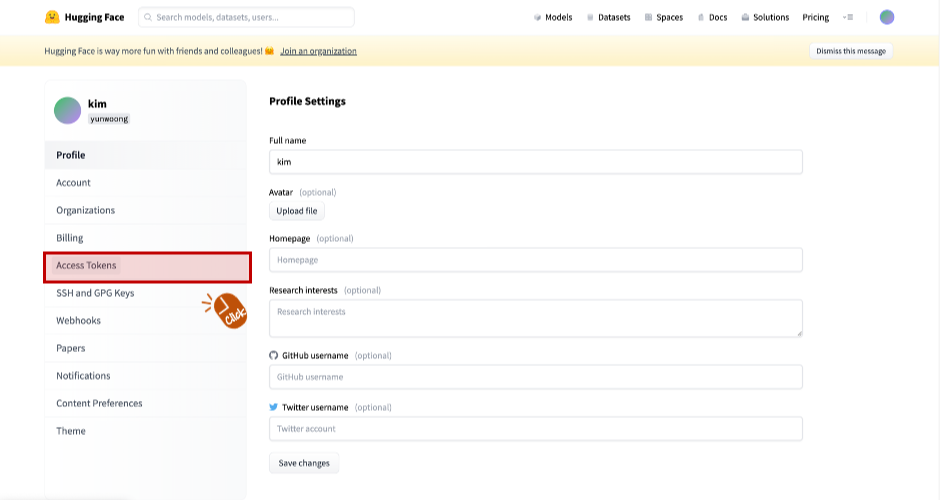This screenshot has height=500, width=940.
Task: Focus the search models, datasets, users field
Action: [x=246, y=17]
